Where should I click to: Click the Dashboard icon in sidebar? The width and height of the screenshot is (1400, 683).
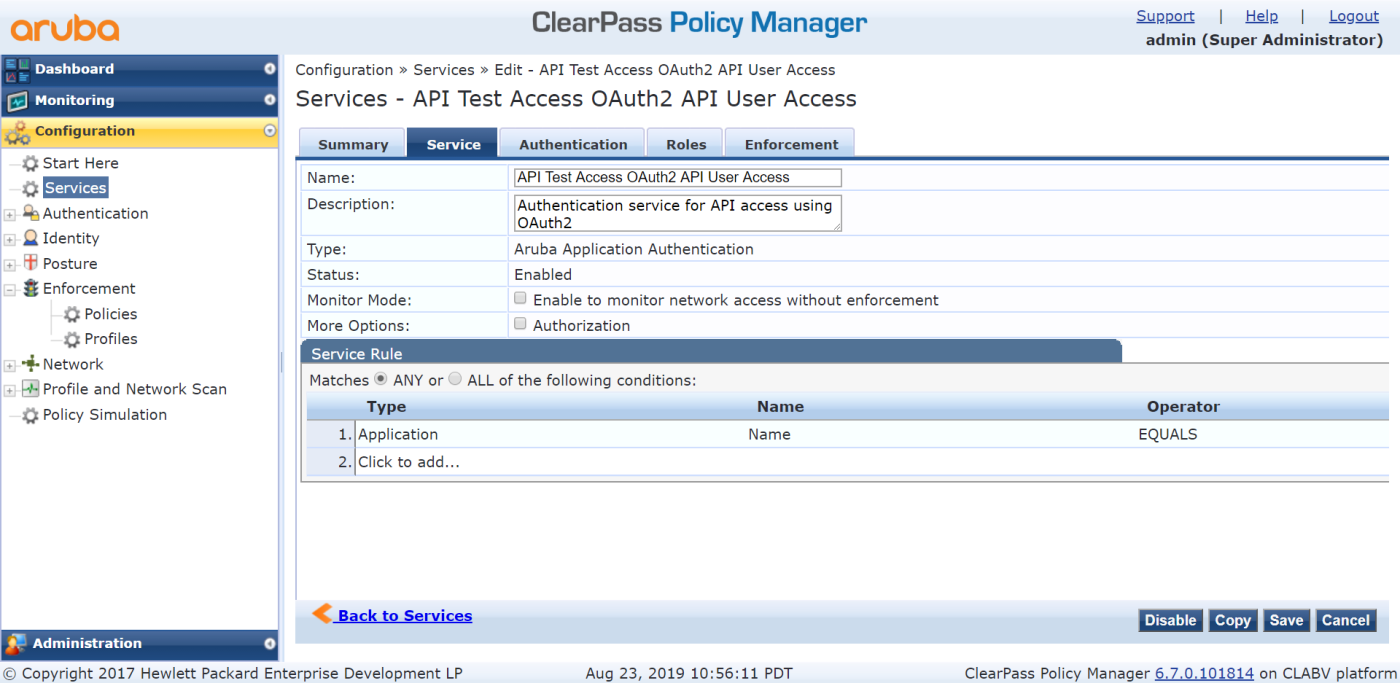click(17, 69)
